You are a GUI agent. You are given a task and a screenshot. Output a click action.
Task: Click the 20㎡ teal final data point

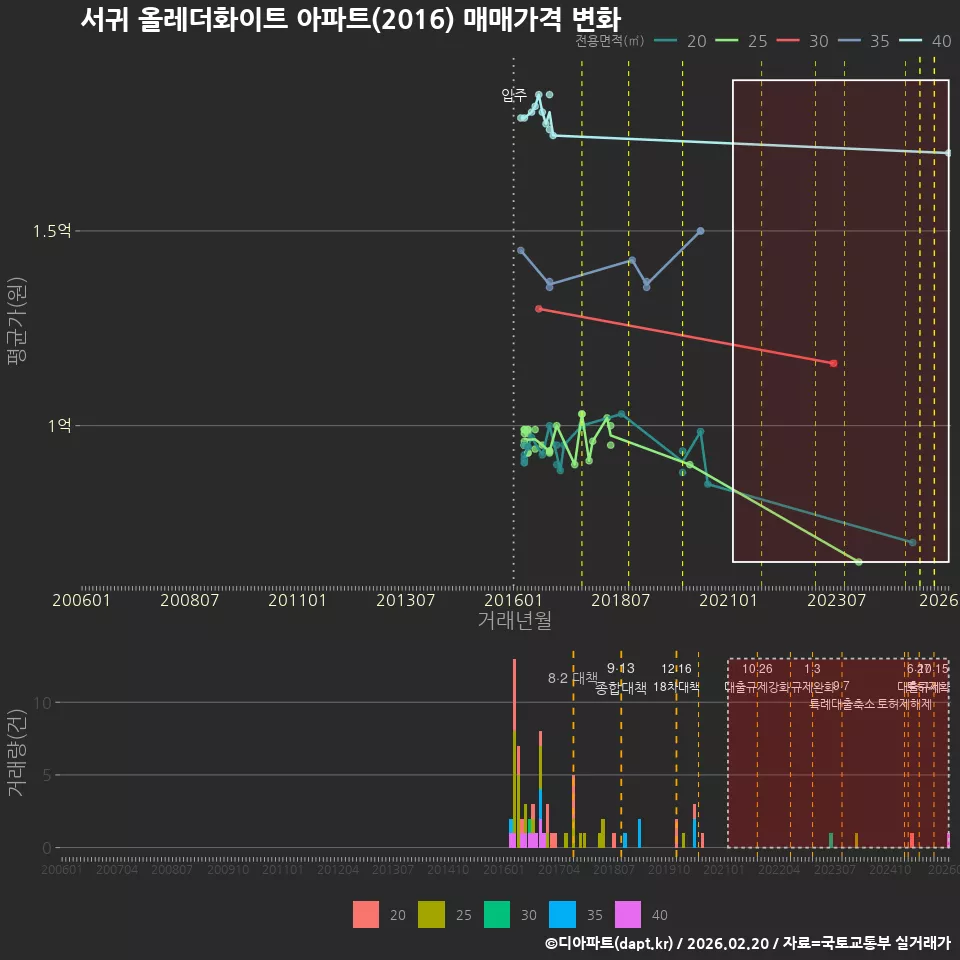point(912,542)
